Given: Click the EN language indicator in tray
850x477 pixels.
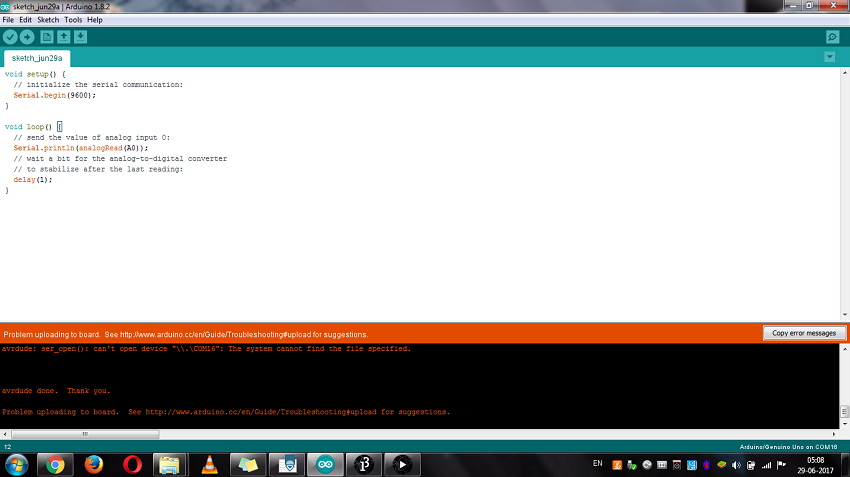Looking at the screenshot, I should pyautogui.click(x=597, y=463).
